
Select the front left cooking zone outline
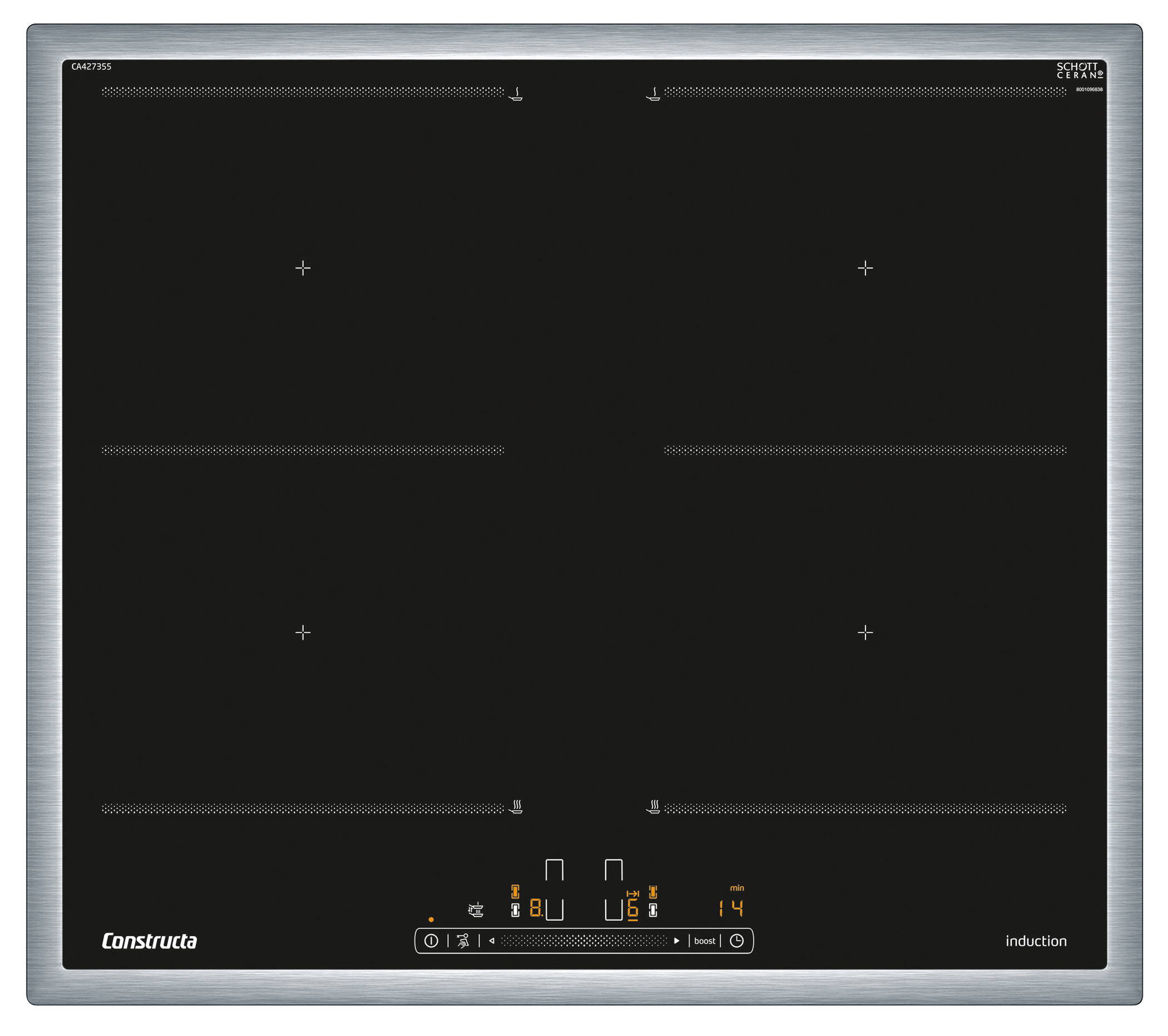tap(555, 909)
